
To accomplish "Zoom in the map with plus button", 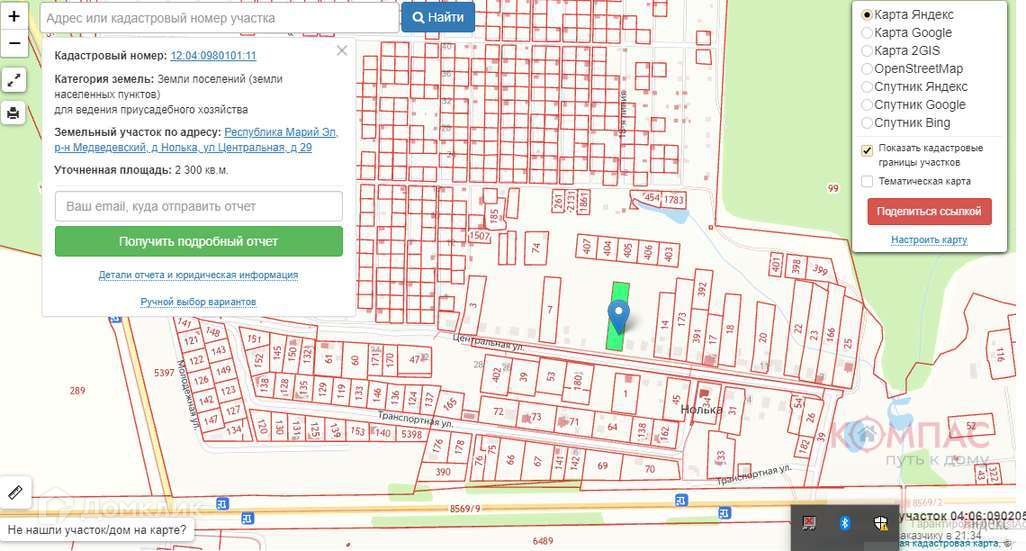I will point(14,16).
